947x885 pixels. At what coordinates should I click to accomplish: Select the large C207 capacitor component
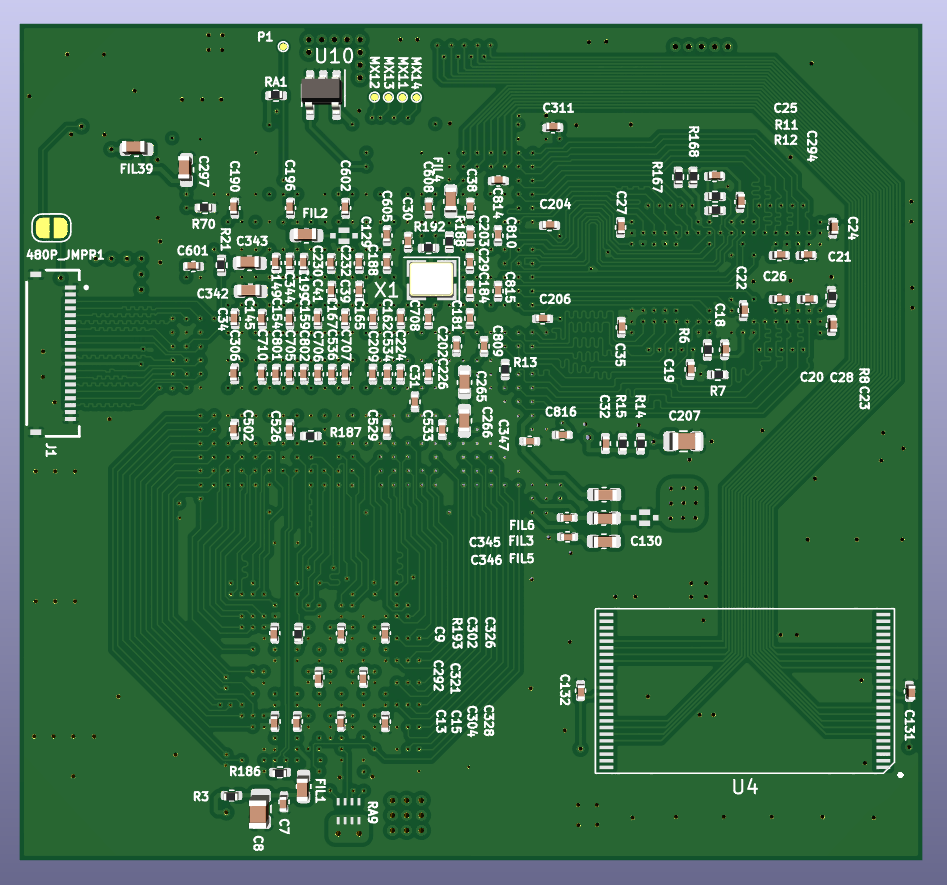683,441
